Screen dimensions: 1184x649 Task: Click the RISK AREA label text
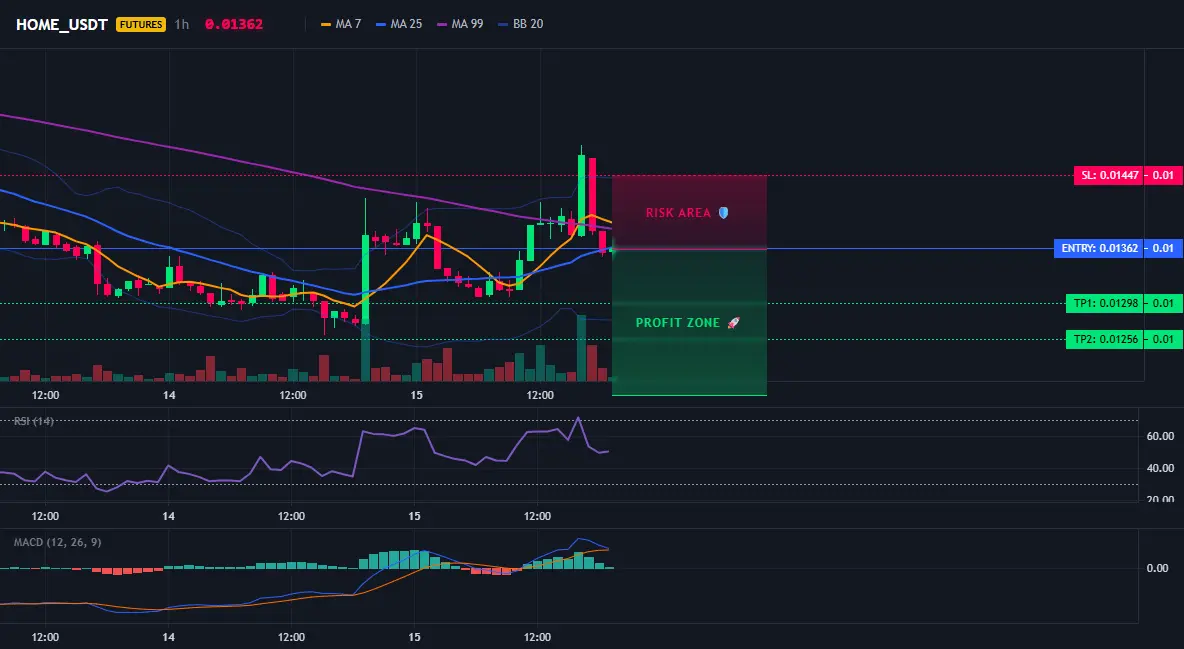click(x=678, y=213)
